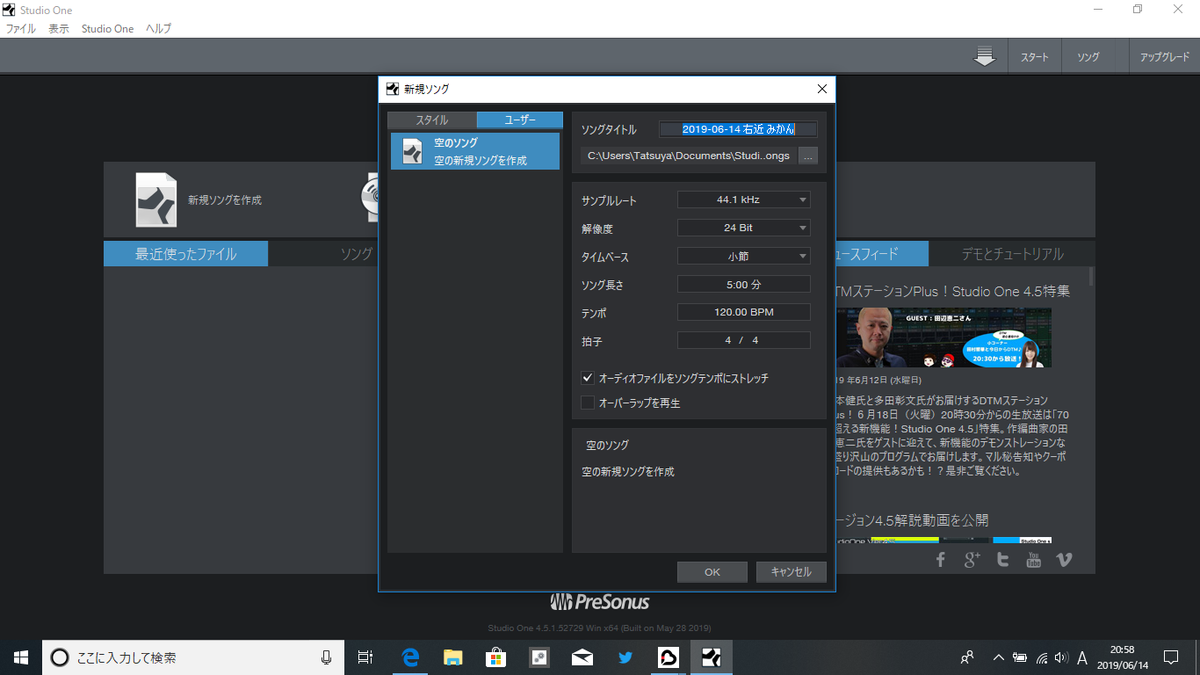Click アップグレード button in top bar

[x=1165, y=57]
